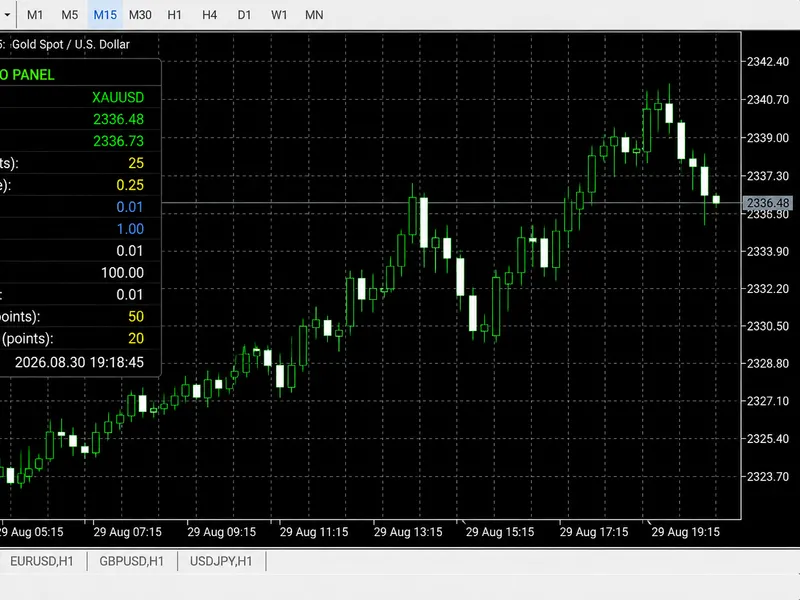Switch chart to M5 timeframe
Image resolution: width=800 pixels, height=600 pixels.
tap(69, 15)
